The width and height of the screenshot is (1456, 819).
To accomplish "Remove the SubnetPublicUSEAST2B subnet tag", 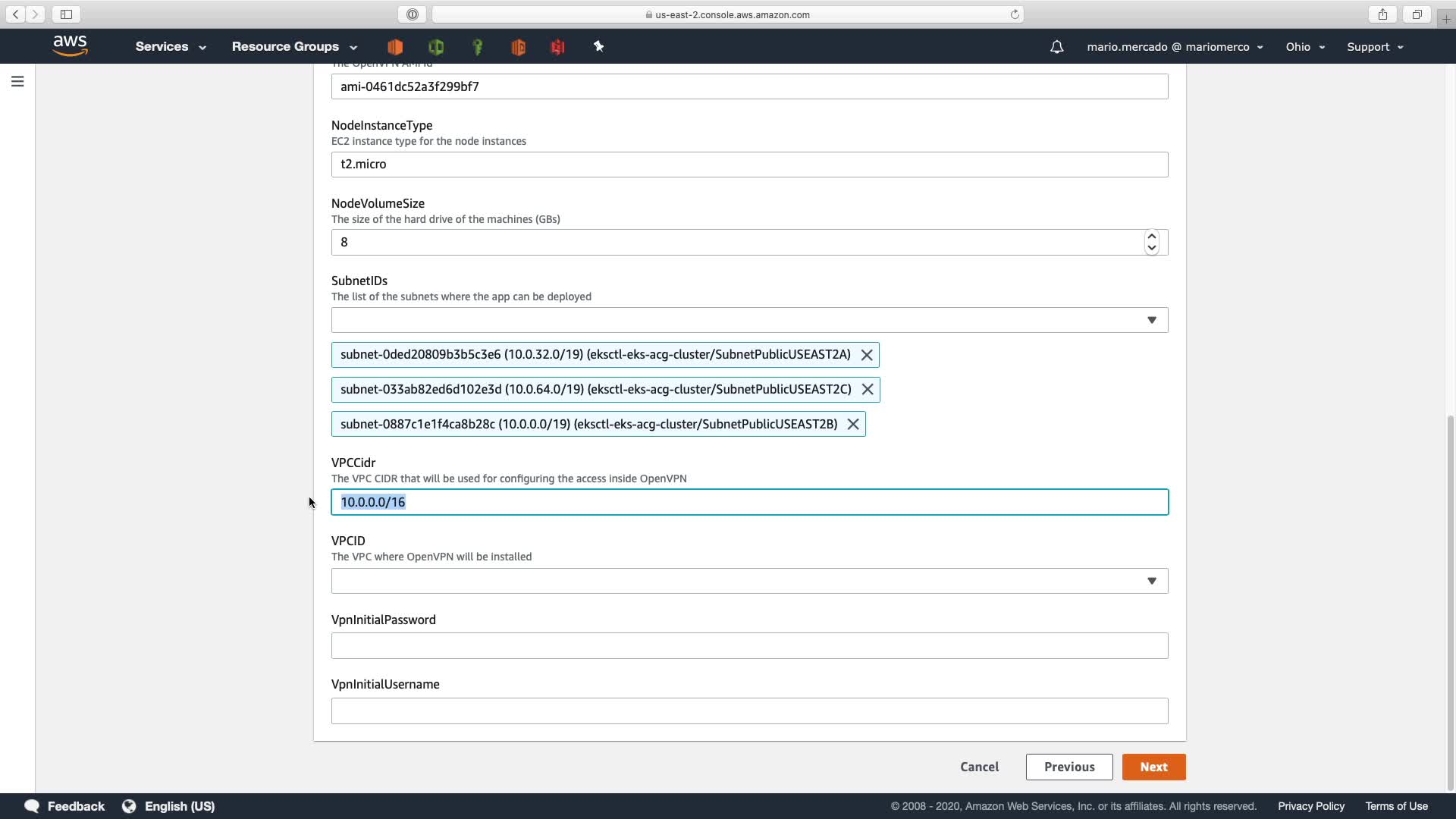I will (853, 425).
